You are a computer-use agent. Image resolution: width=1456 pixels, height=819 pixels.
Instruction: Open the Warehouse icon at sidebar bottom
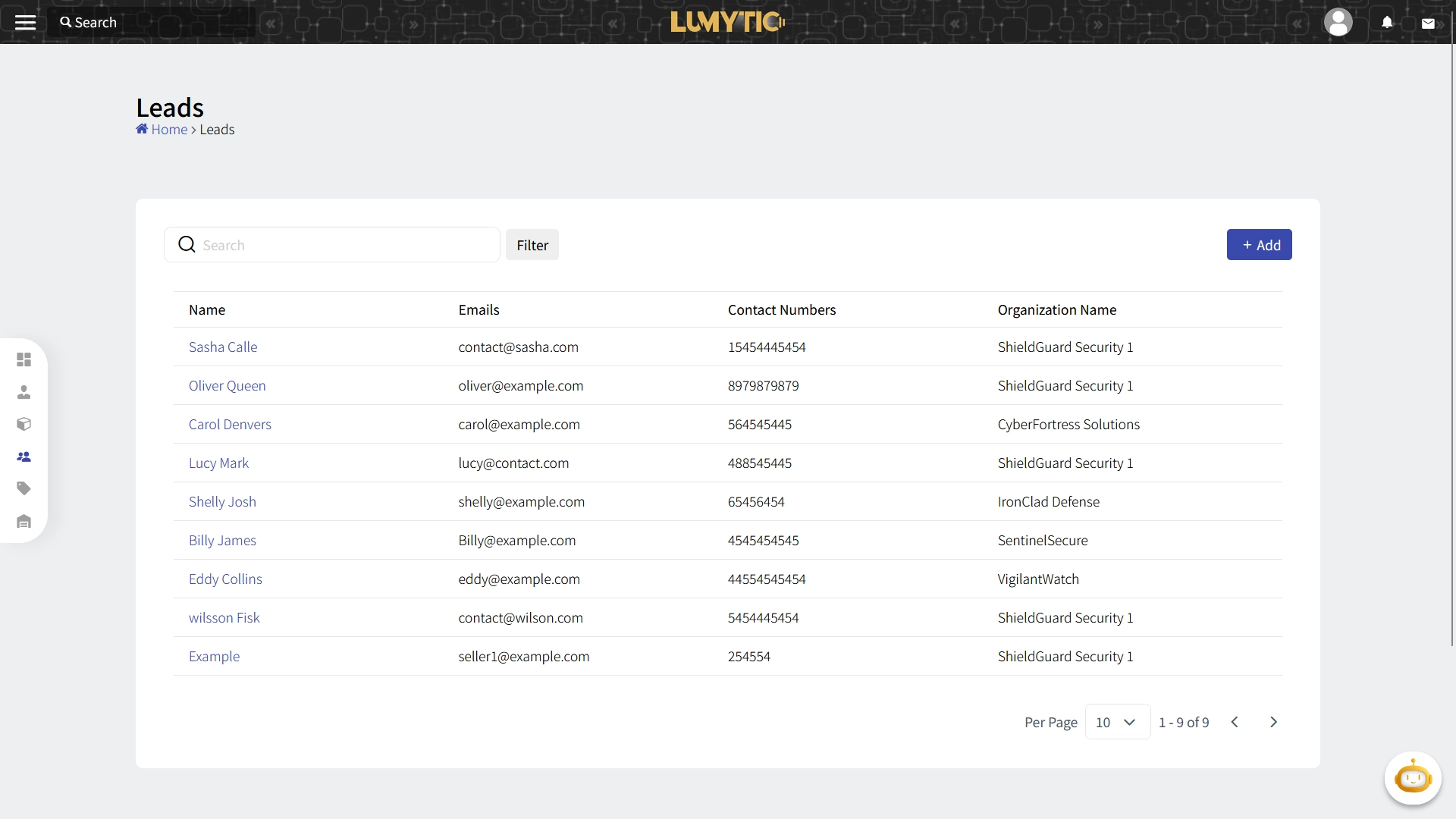tap(24, 521)
